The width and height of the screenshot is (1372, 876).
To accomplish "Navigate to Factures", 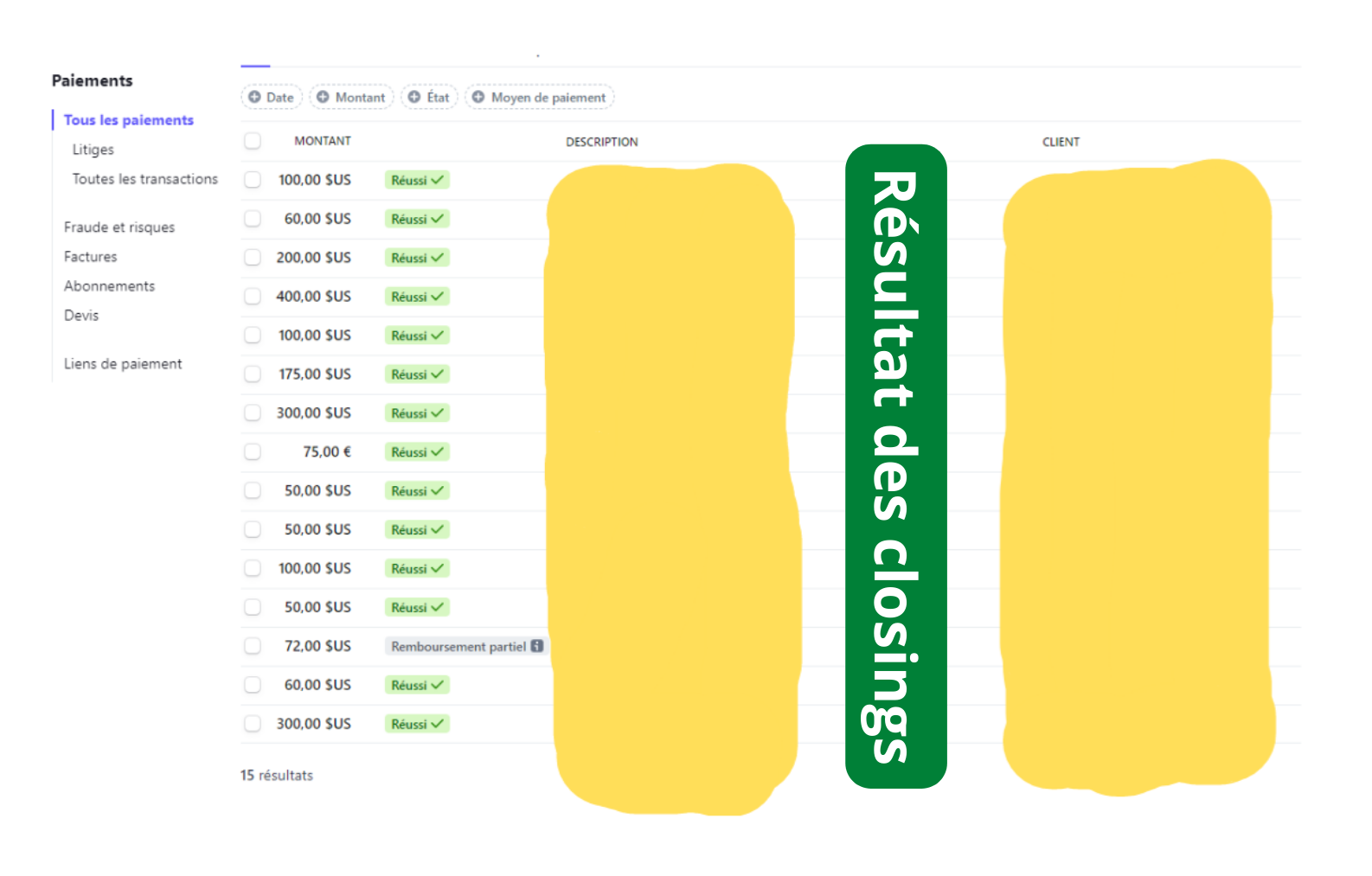I will (x=91, y=257).
